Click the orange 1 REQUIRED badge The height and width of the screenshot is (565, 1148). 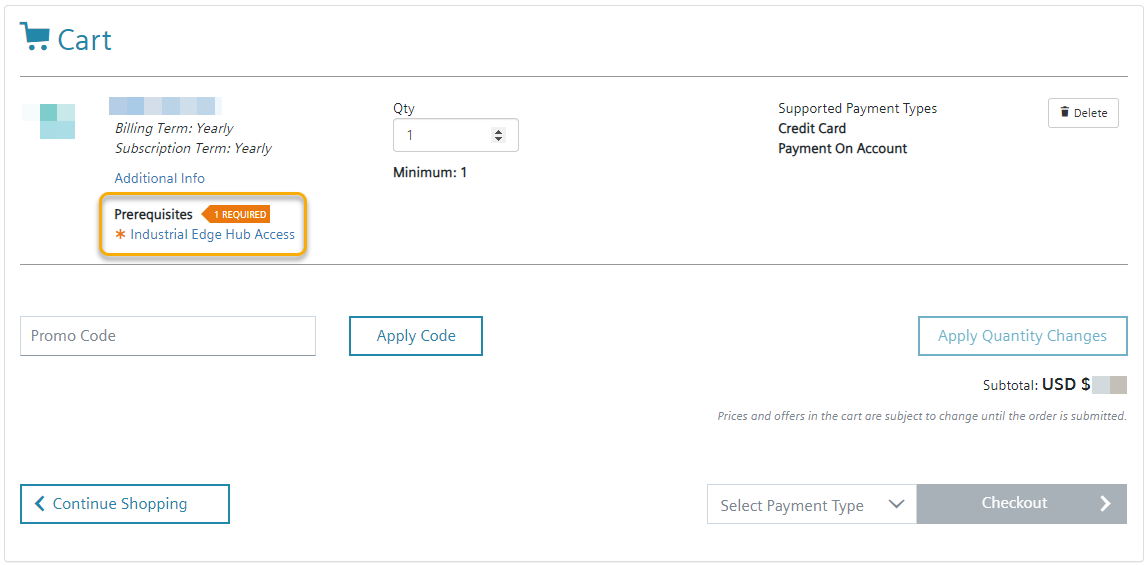tap(237, 214)
